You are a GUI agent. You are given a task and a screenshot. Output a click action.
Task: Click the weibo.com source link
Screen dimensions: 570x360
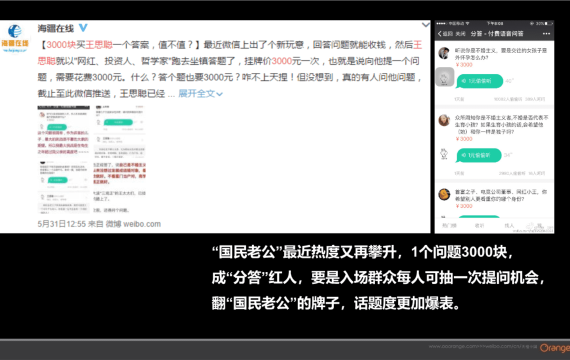click(x=142, y=224)
